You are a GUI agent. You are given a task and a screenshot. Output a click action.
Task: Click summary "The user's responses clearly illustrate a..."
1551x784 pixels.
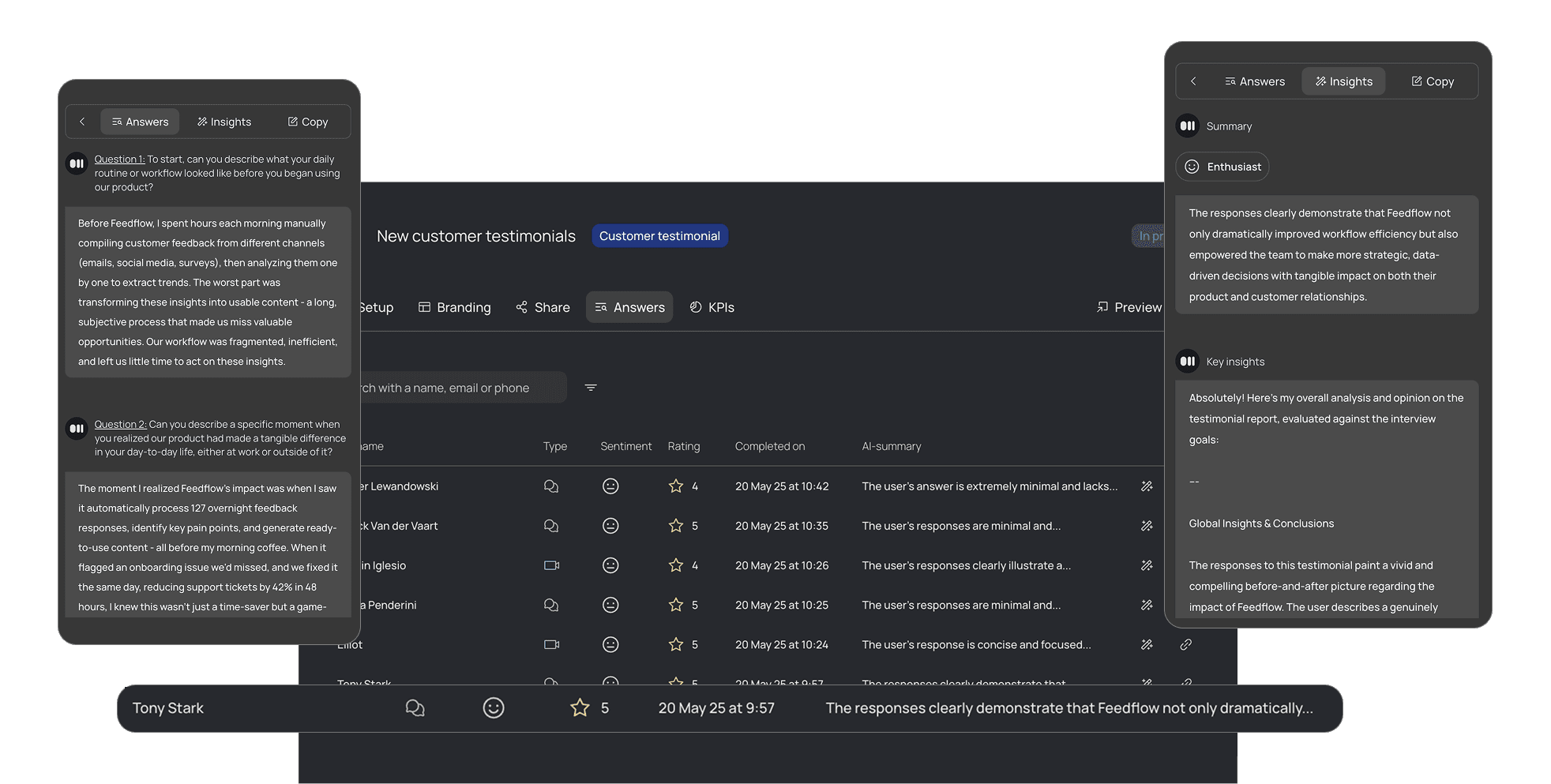[967, 565]
